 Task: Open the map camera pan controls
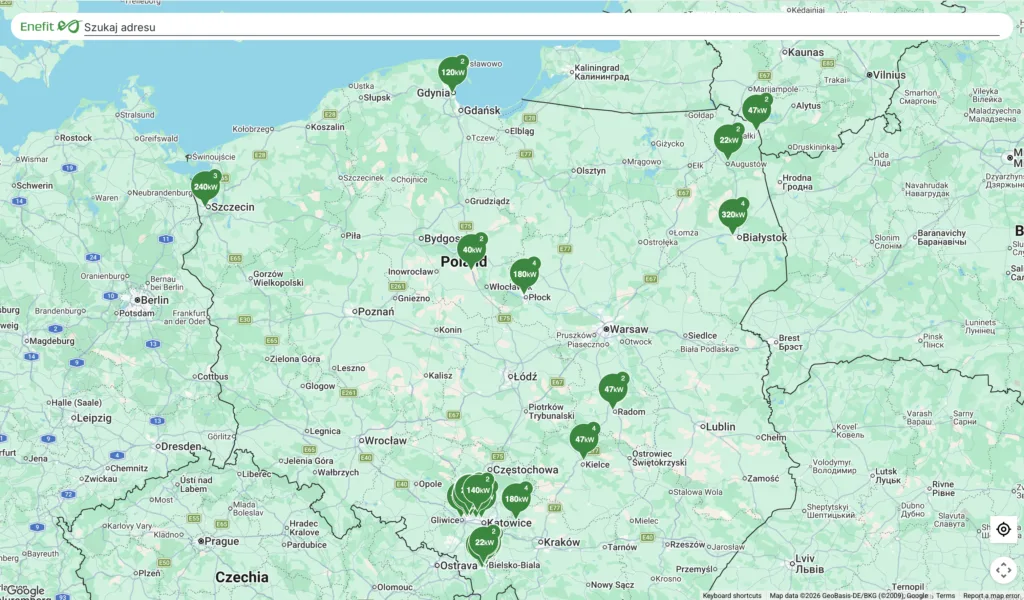tap(1004, 570)
